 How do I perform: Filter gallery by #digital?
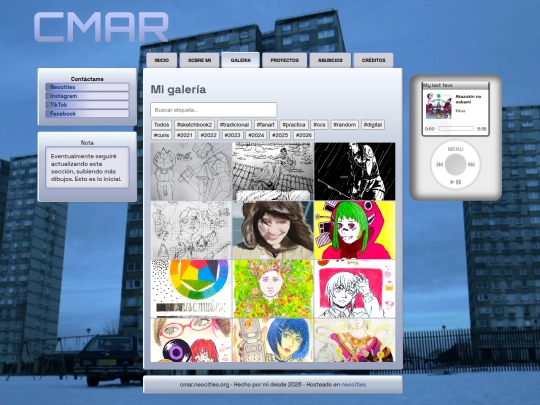coord(373,125)
